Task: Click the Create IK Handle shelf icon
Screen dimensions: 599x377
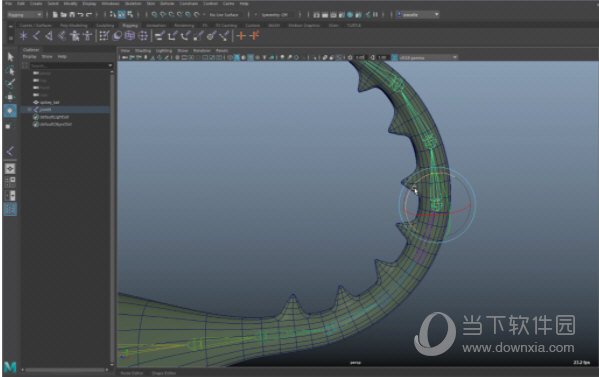Action: pyautogui.click(x=49, y=36)
